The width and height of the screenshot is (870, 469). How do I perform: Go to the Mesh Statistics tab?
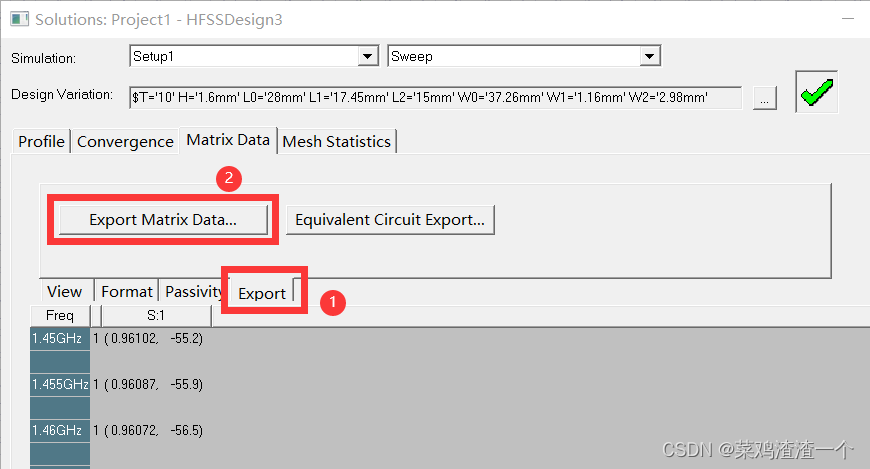click(336, 142)
